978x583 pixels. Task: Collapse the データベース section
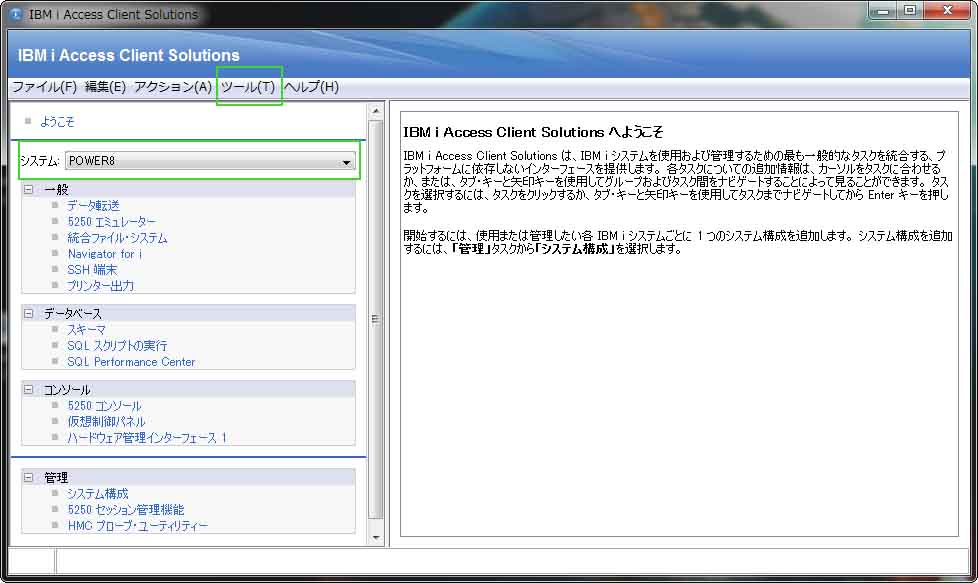29,314
